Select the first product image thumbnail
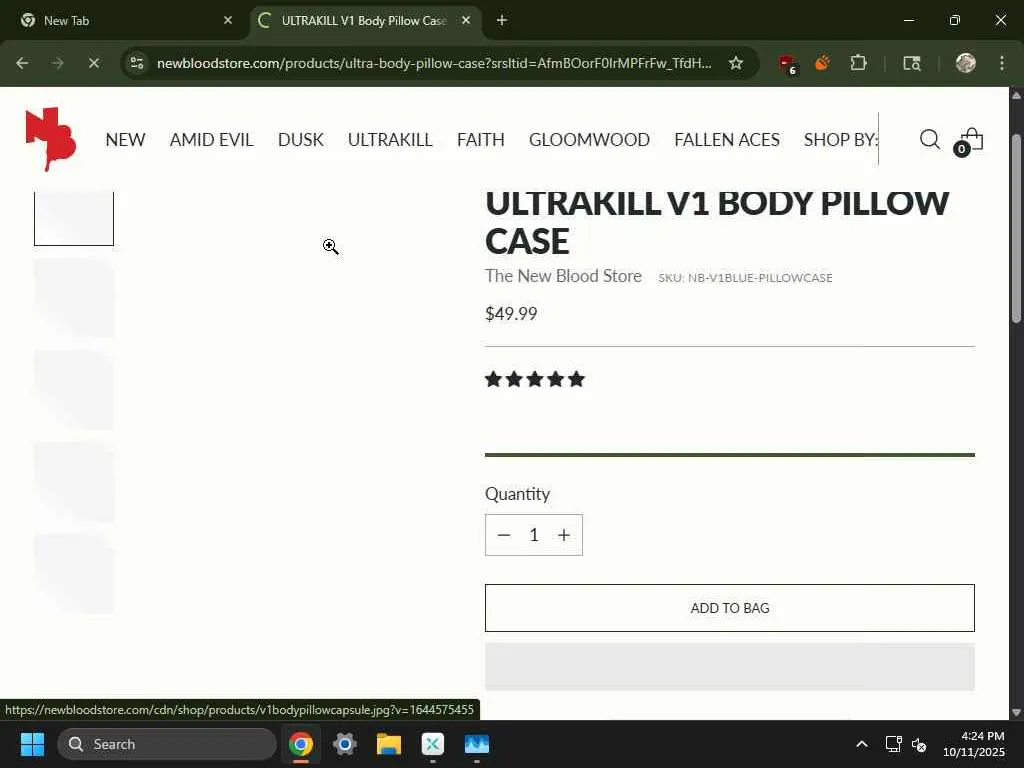 tap(74, 218)
